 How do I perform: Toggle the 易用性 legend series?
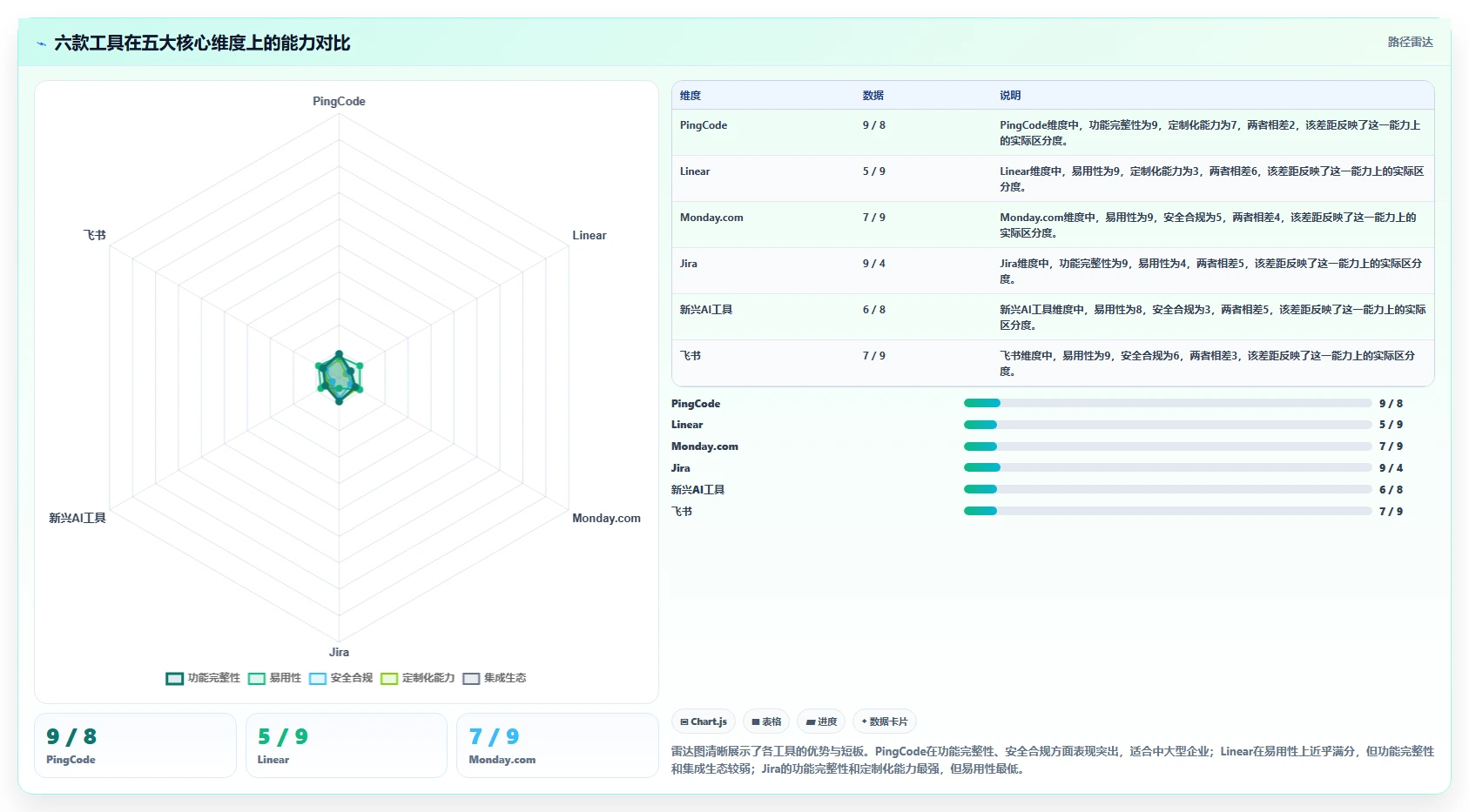[274, 678]
